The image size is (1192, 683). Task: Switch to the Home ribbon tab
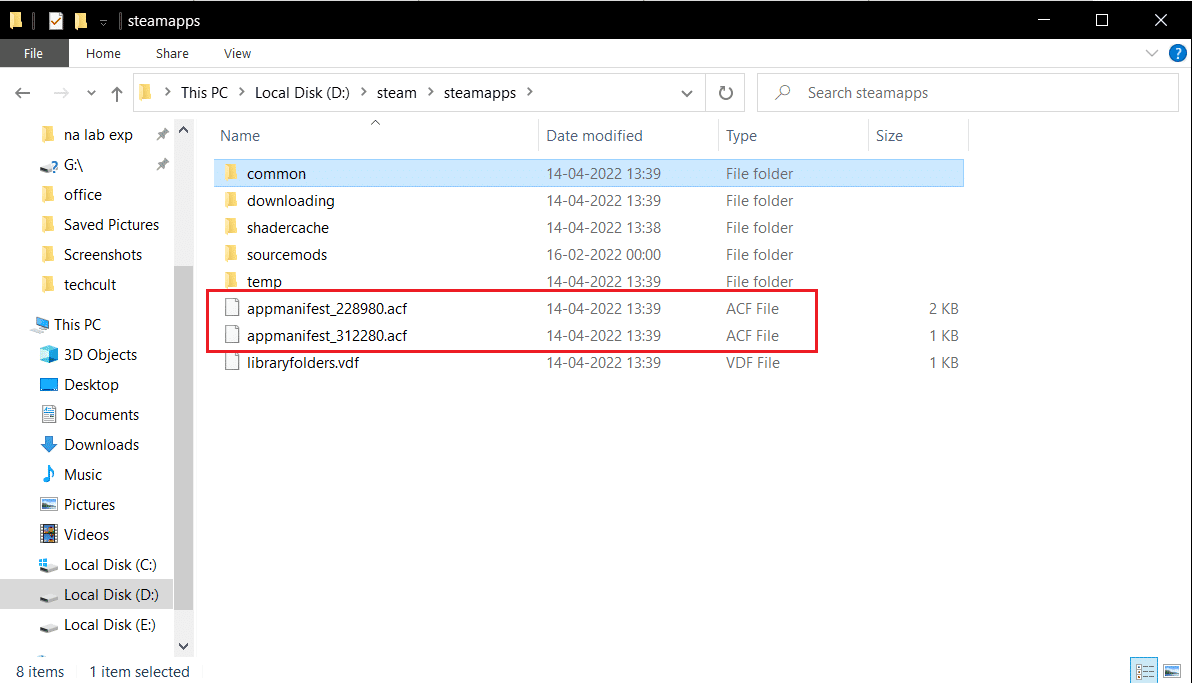tap(103, 53)
